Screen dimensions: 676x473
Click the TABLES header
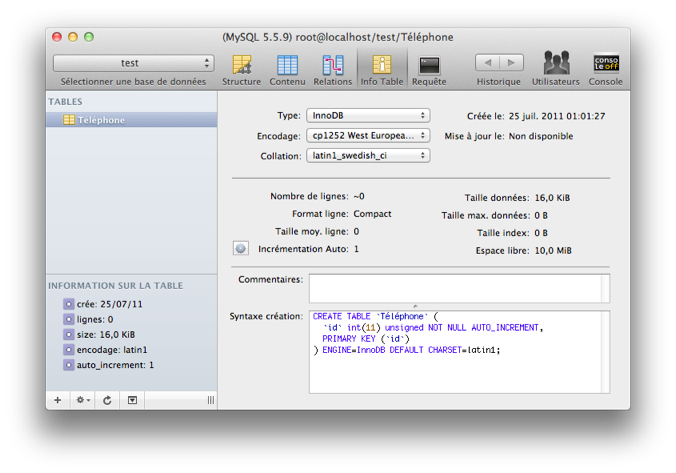pos(65,102)
